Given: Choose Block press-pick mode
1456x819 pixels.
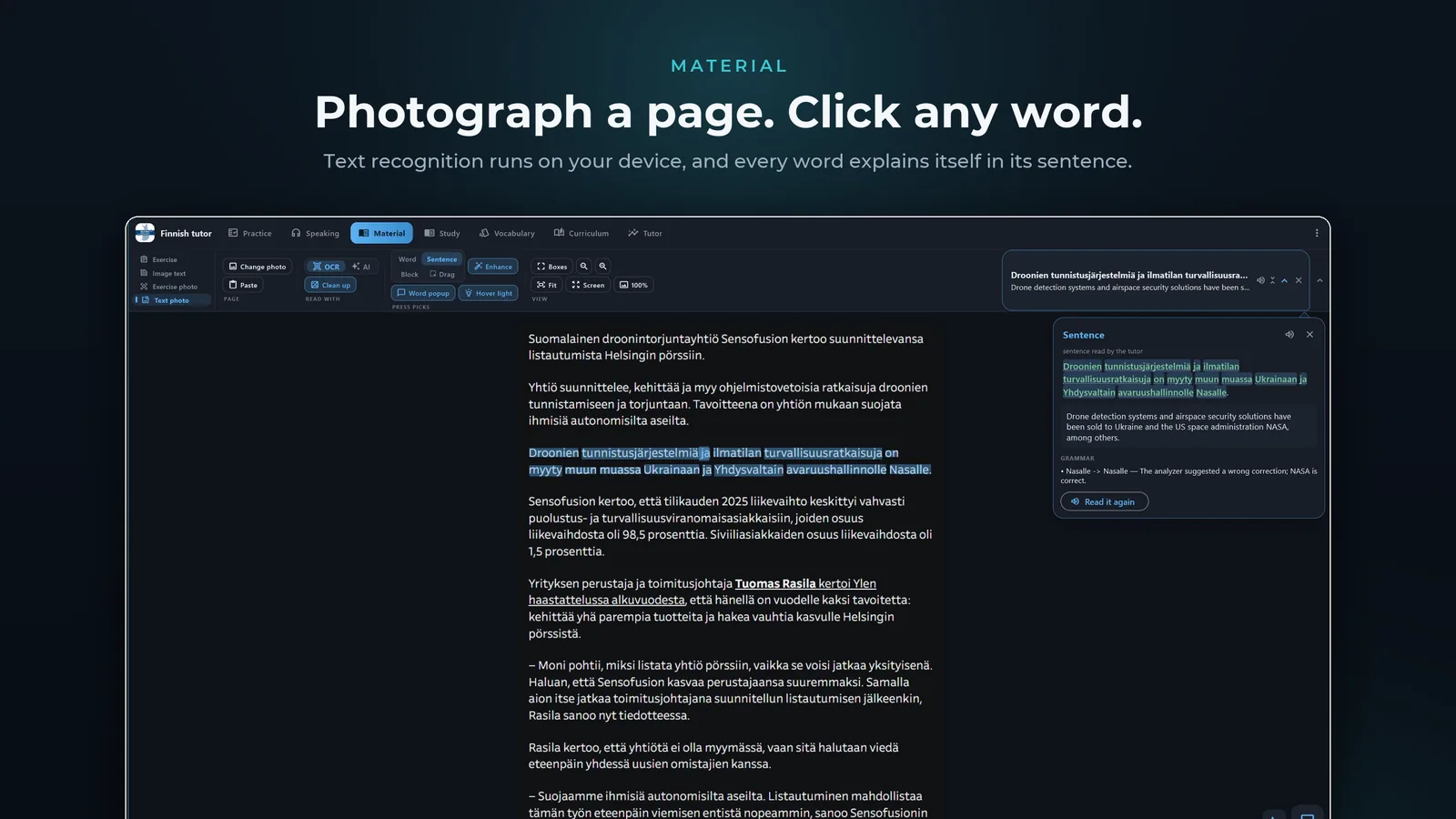Looking at the screenshot, I should tap(409, 274).
